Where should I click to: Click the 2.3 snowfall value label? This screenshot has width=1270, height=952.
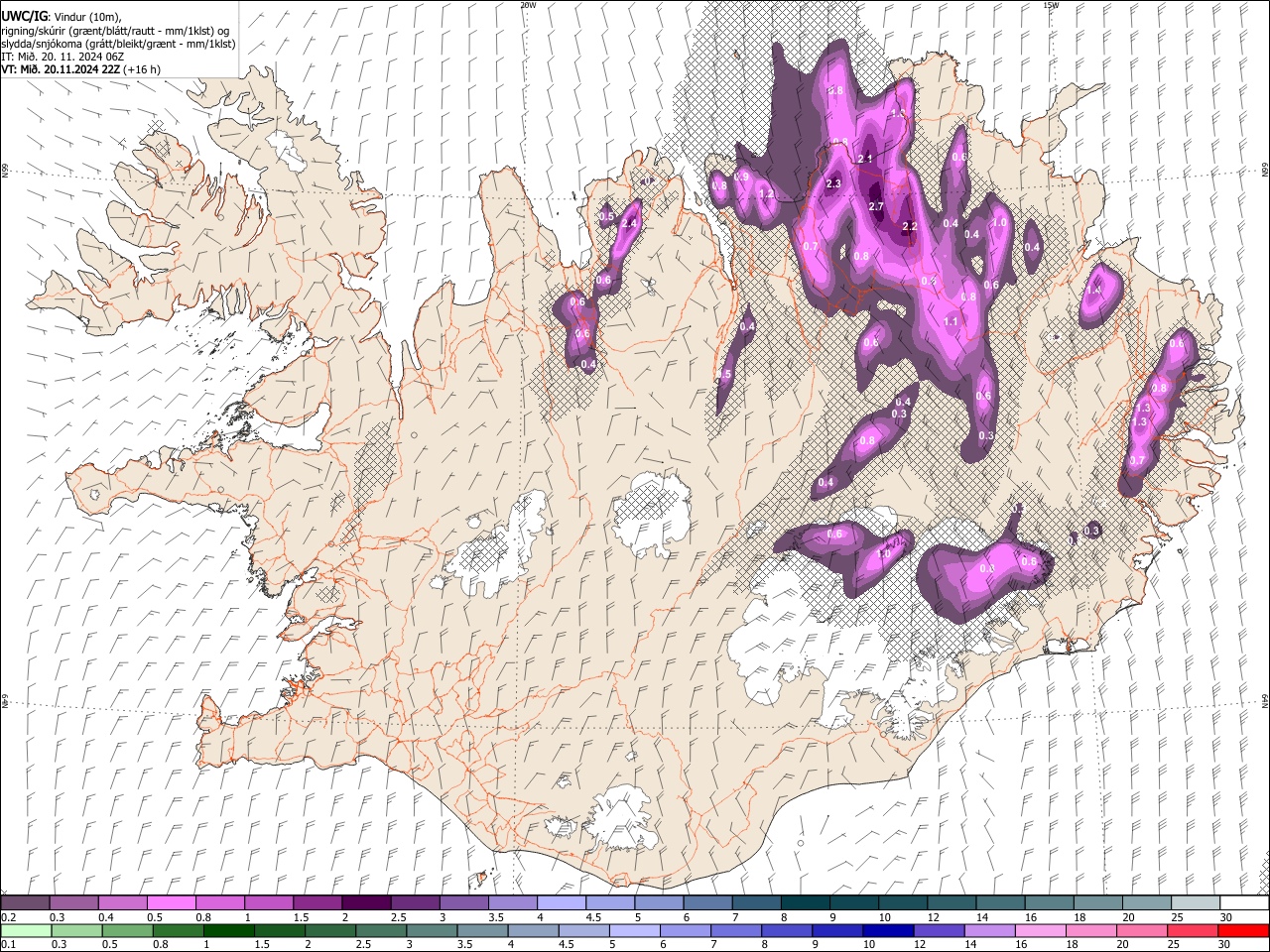pos(833,183)
